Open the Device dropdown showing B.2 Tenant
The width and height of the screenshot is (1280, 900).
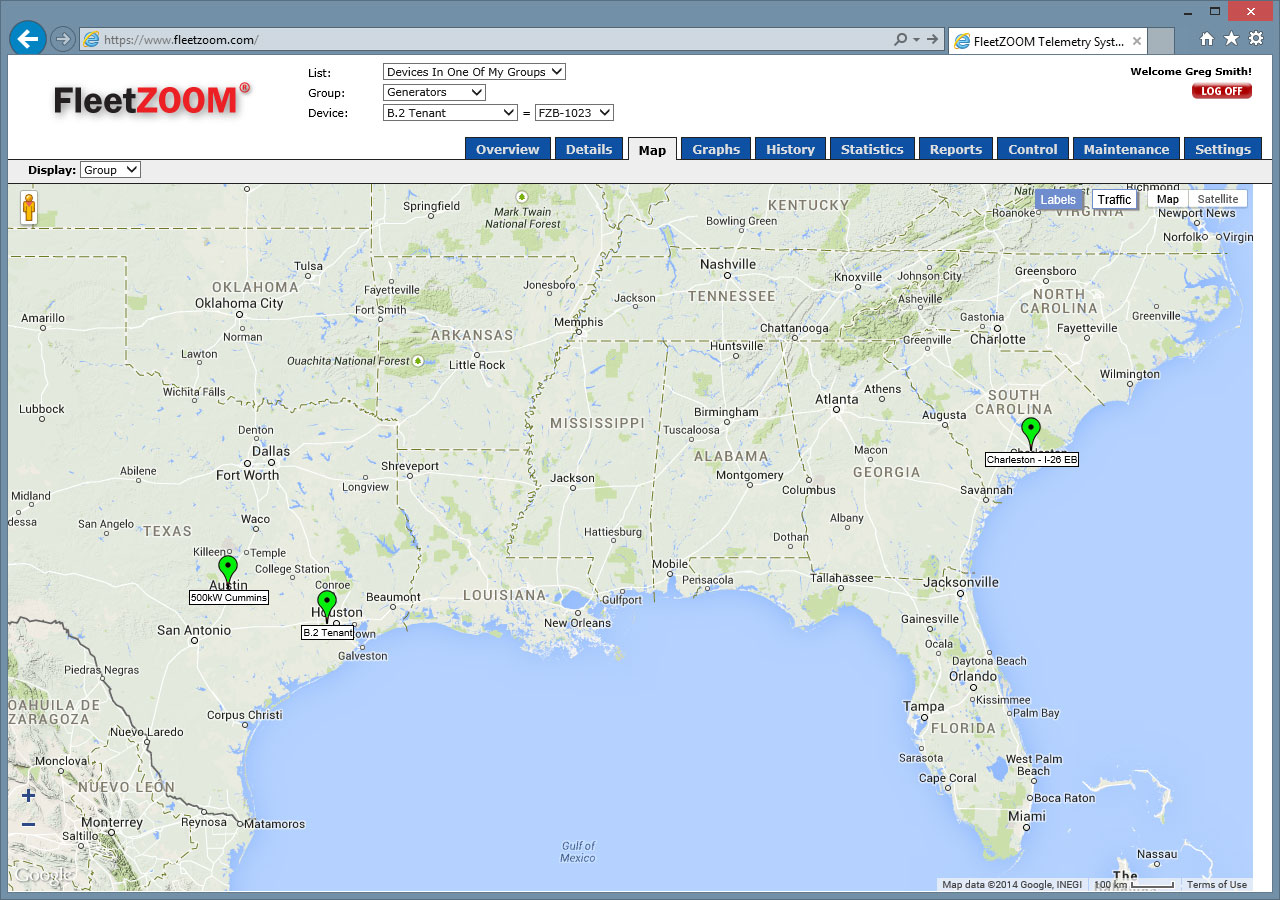450,113
